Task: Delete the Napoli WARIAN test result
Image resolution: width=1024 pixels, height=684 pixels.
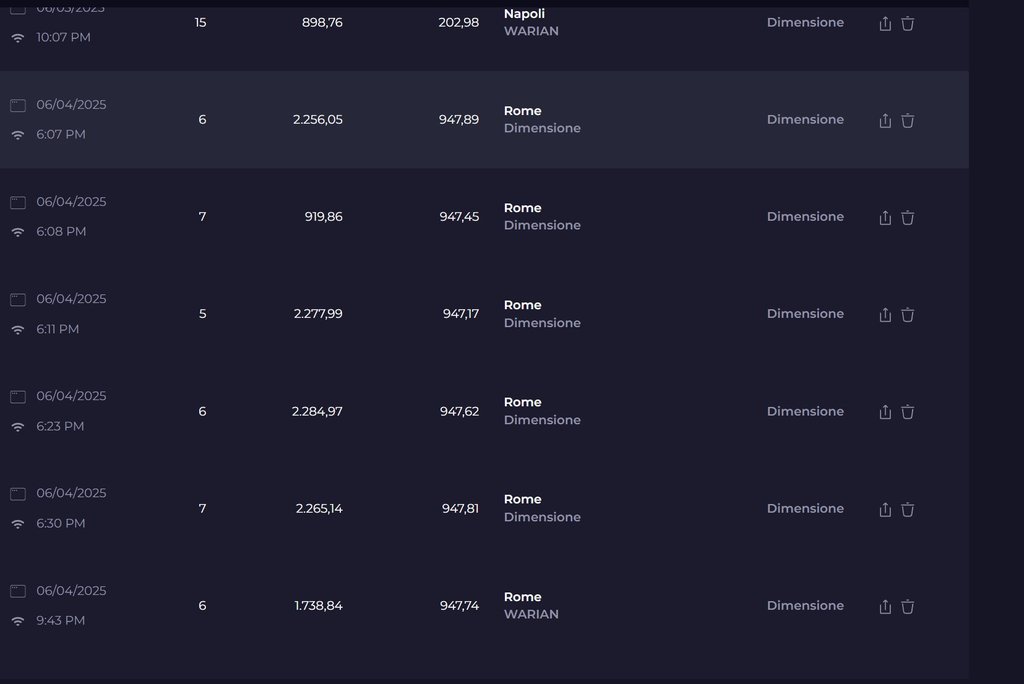Action: coord(908,23)
